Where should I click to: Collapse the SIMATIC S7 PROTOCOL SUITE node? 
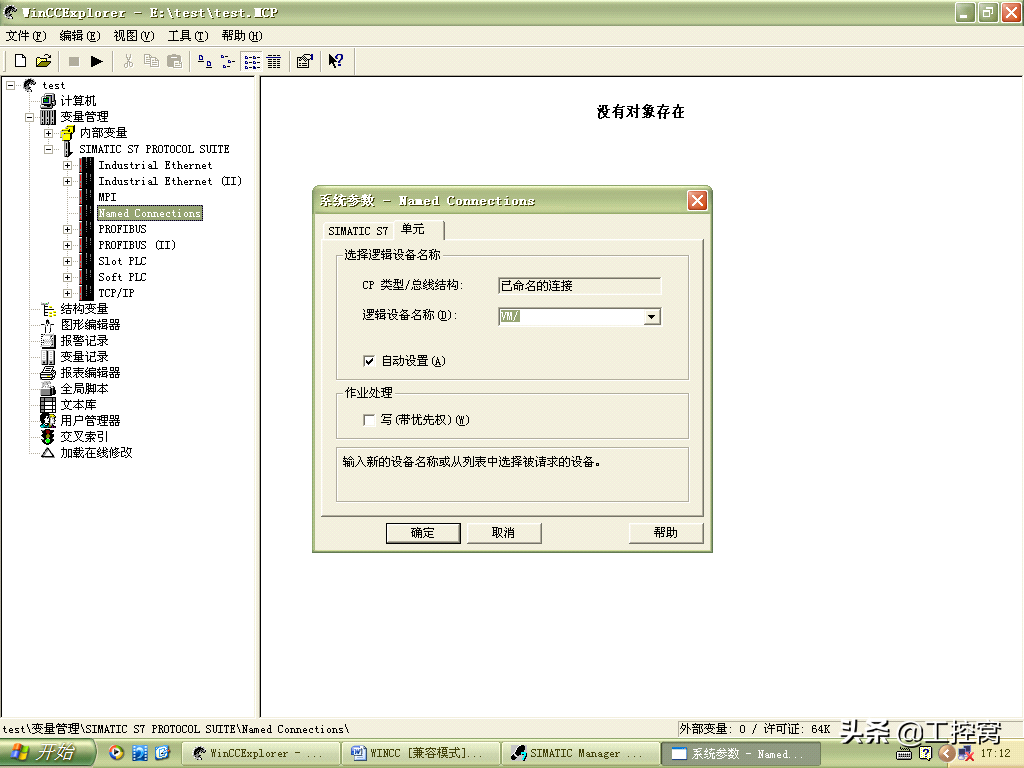pos(48,149)
